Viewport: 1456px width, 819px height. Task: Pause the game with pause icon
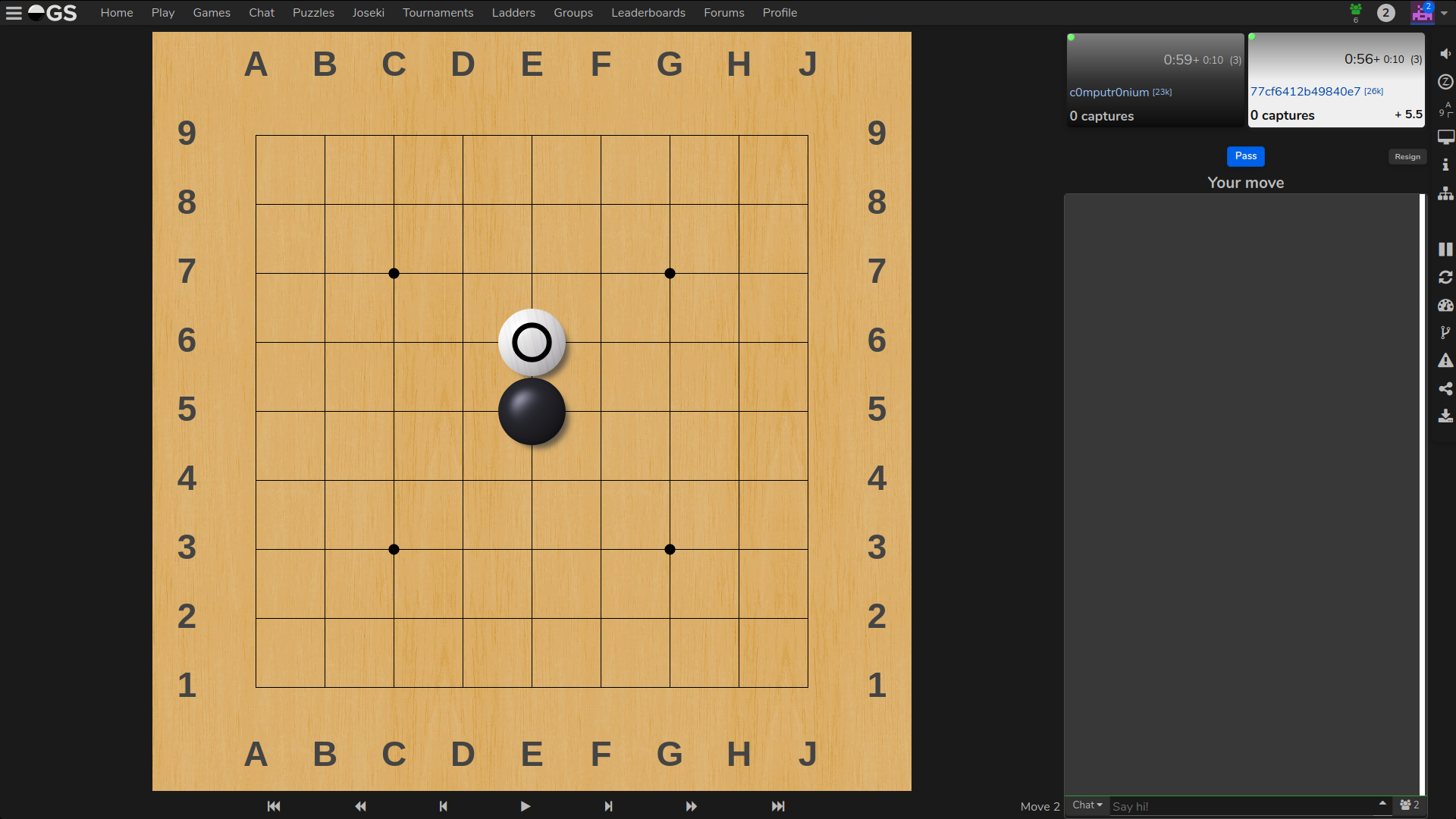click(x=1445, y=249)
